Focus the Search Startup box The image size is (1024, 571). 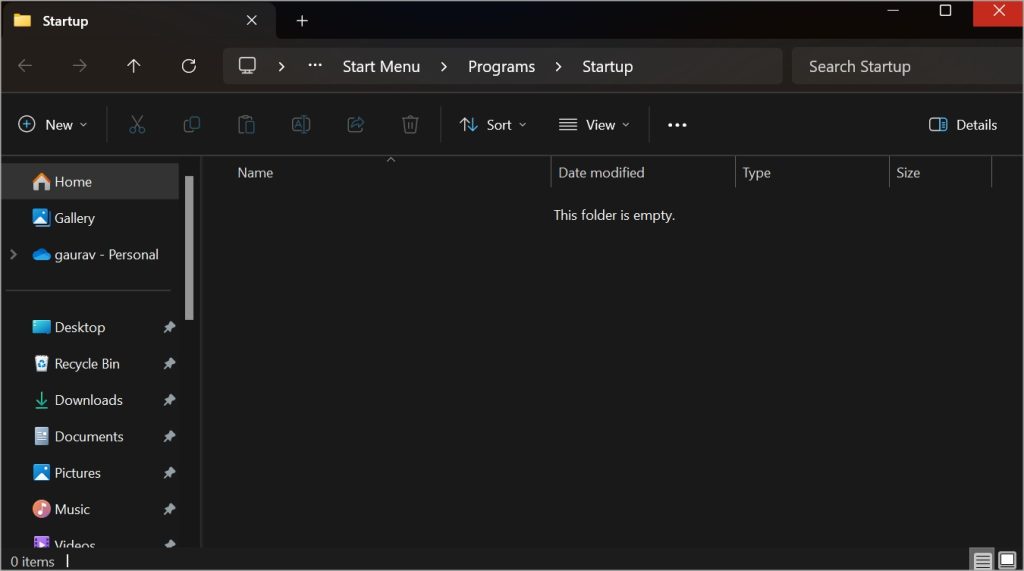pyautogui.click(x=907, y=66)
